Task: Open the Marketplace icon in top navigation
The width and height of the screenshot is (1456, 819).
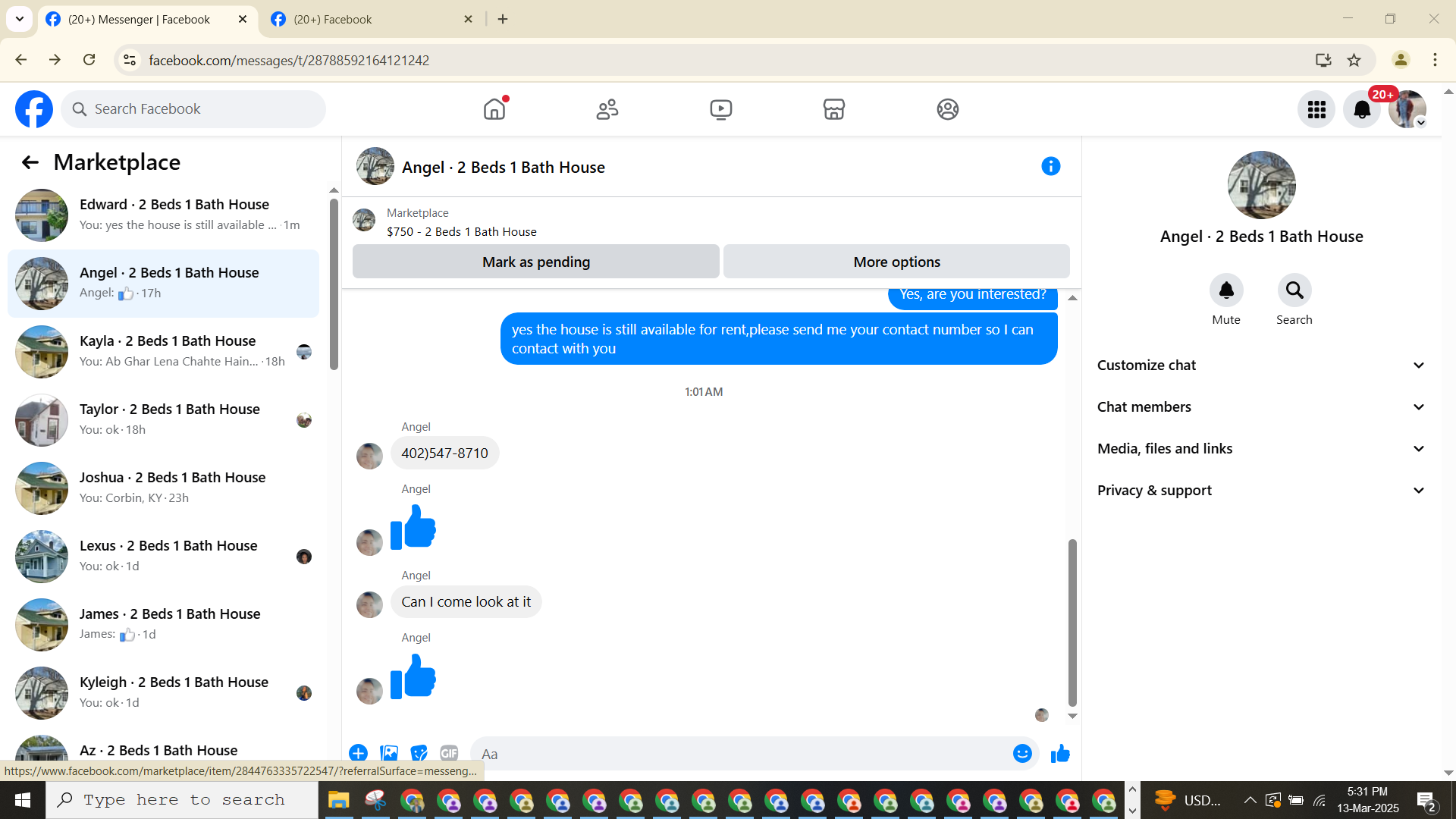Action: 833,109
